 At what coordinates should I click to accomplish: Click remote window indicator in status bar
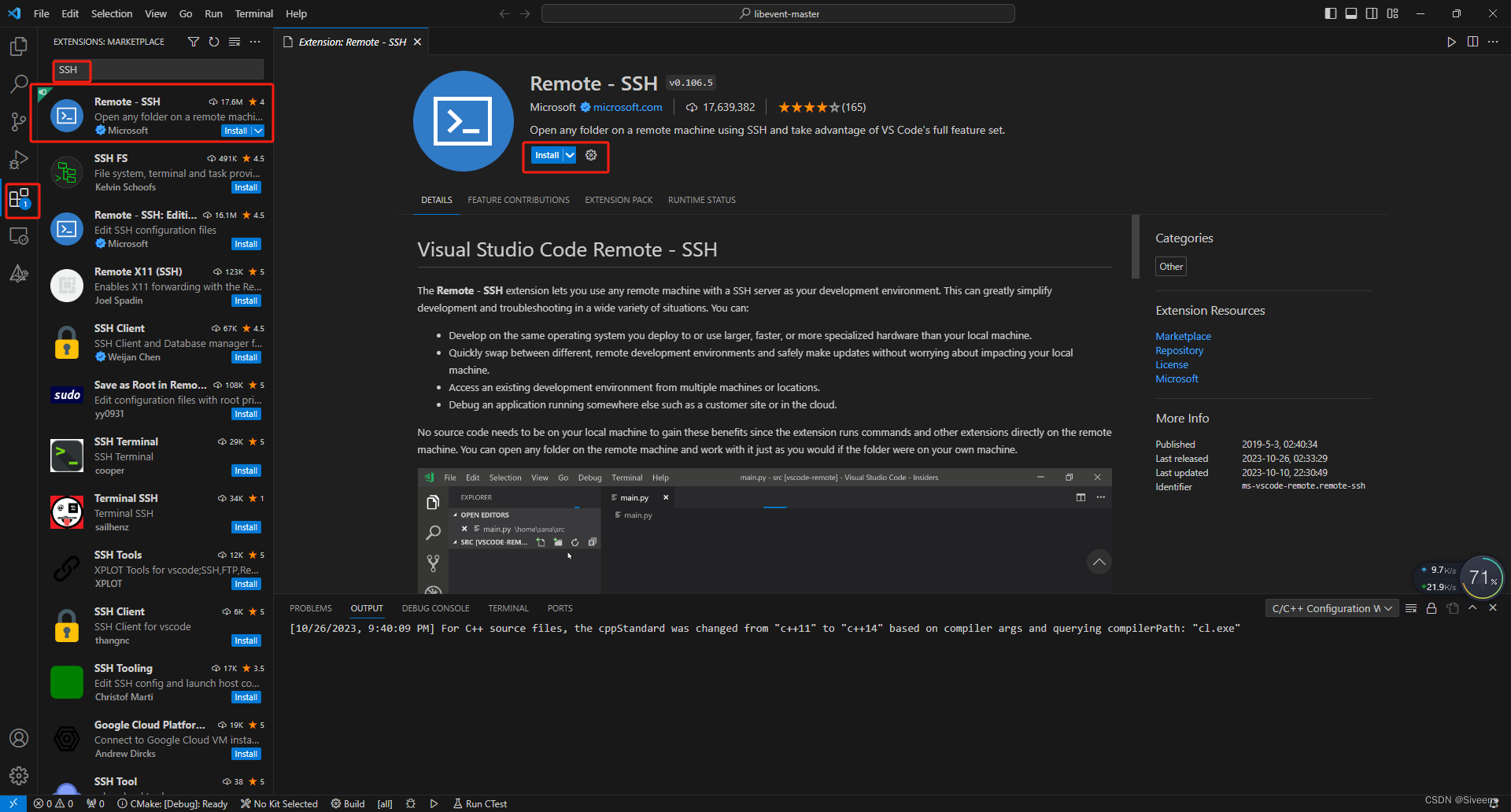pyautogui.click(x=13, y=803)
